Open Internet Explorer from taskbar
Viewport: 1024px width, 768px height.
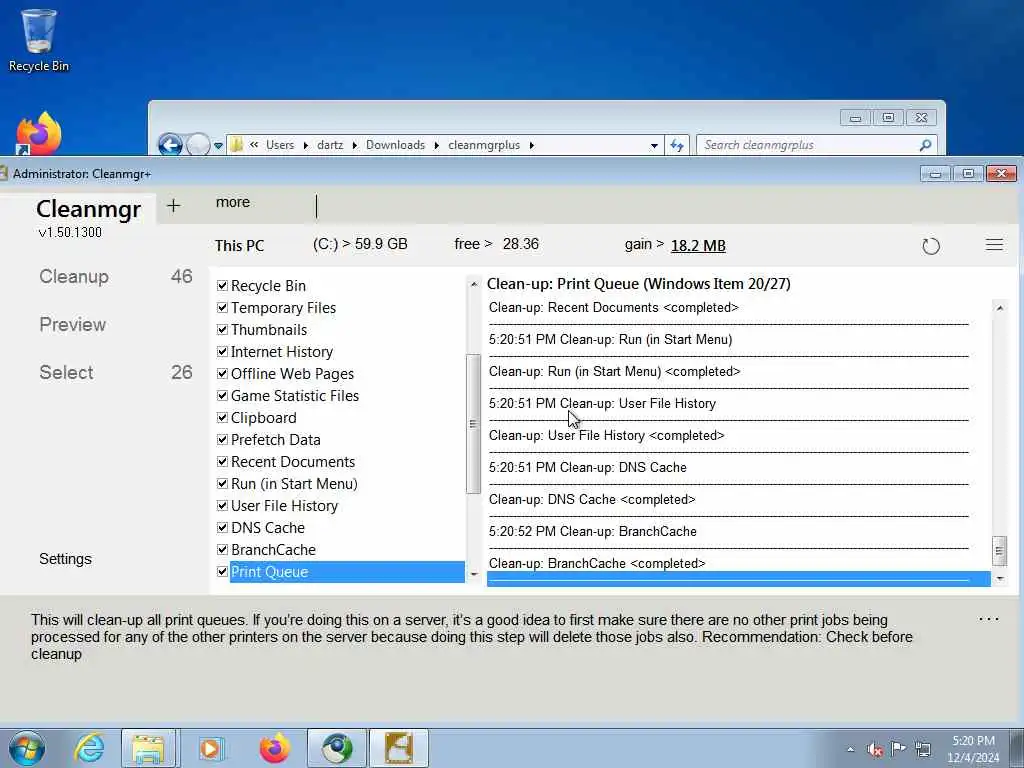[x=89, y=748]
